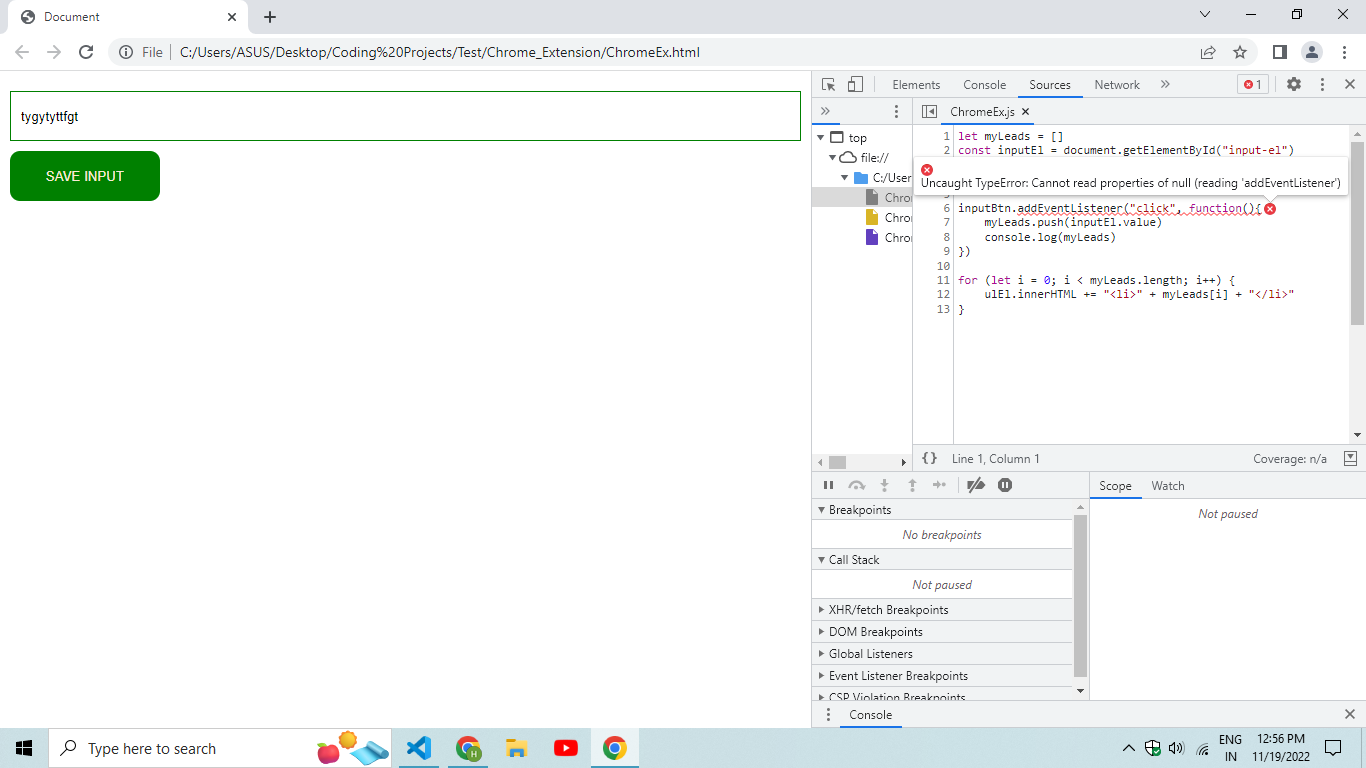
Task: Open DevTools settings gear
Action: coord(1294,85)
